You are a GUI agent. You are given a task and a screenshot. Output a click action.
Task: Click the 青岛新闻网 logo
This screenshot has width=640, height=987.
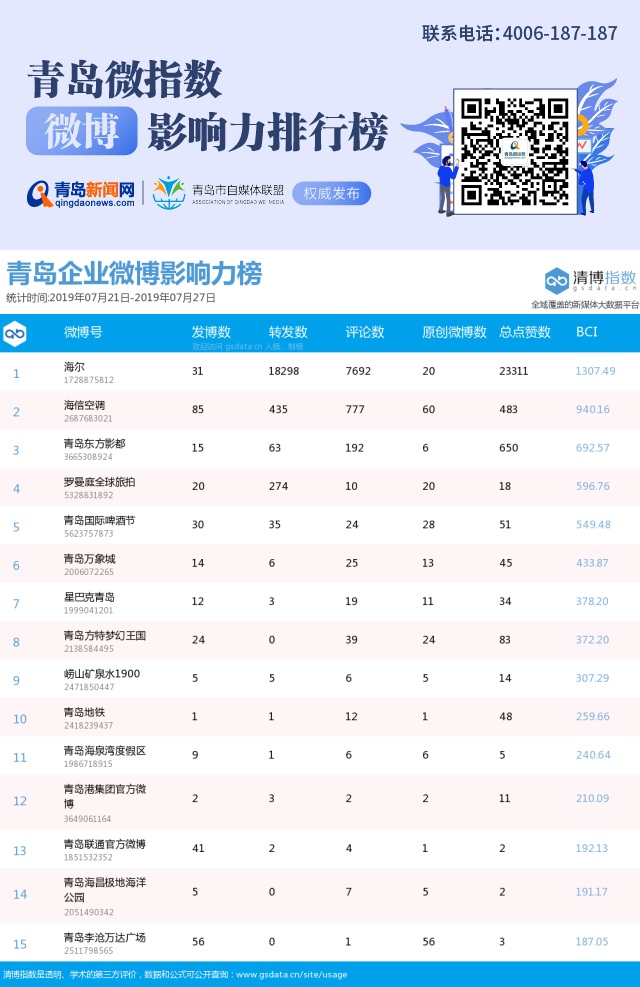(81, 193)
